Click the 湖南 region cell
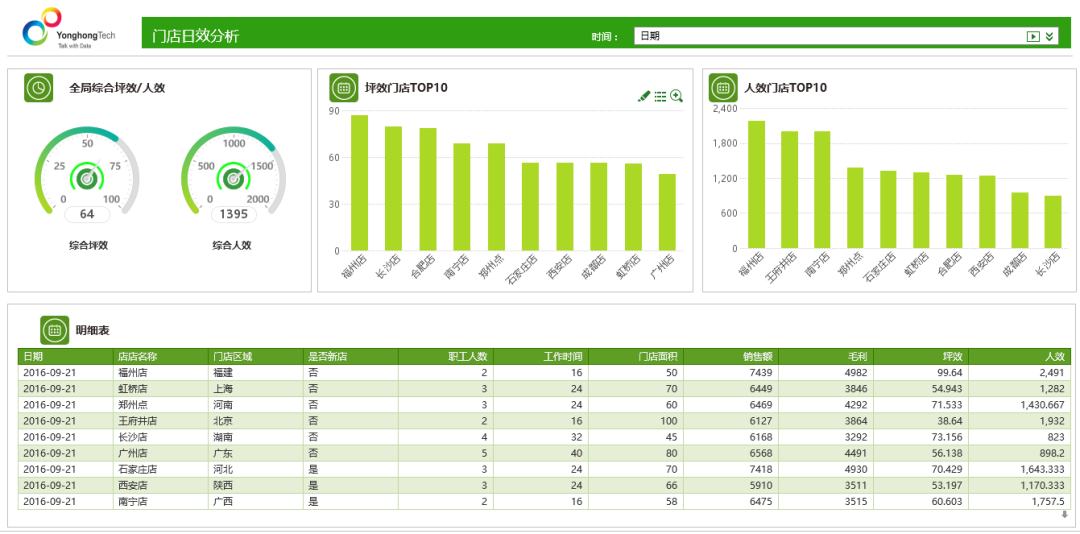Image resolution: width=1080 pixels, height=534 pixels. click(256, 437)
